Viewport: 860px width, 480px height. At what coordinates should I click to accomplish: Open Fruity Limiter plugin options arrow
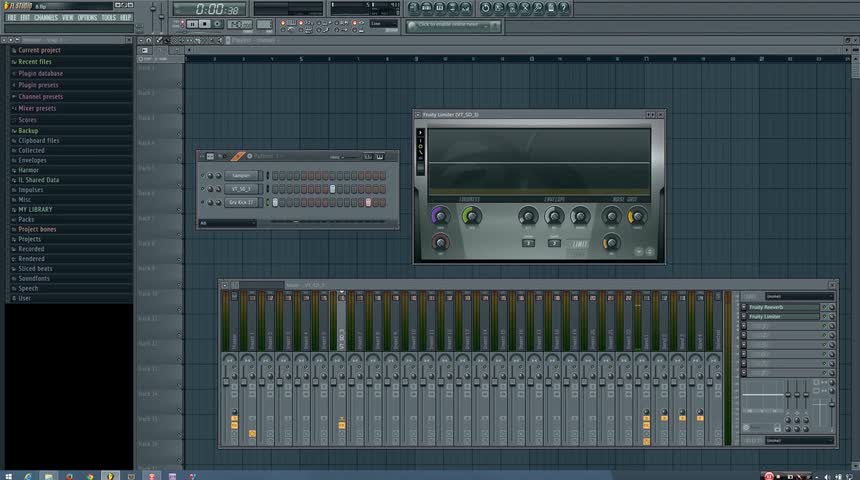420,115
